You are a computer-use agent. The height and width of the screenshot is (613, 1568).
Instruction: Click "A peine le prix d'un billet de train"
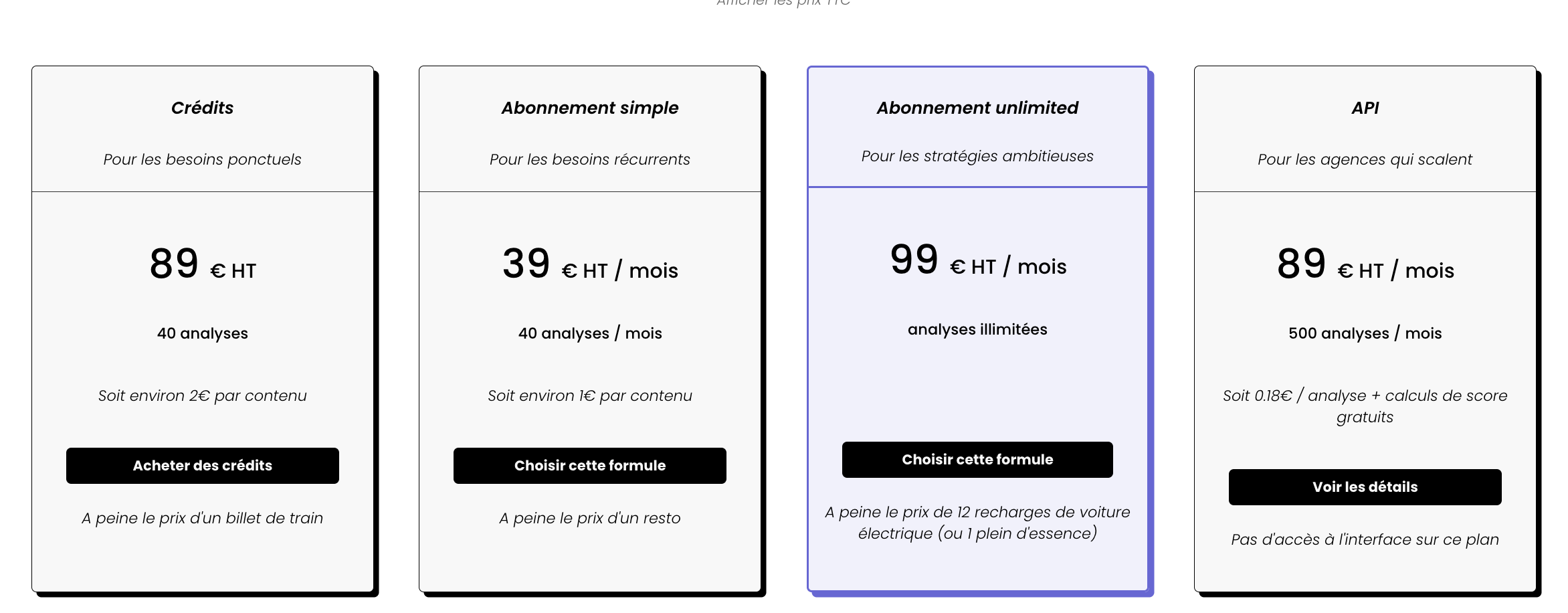(x=202, y=518)
